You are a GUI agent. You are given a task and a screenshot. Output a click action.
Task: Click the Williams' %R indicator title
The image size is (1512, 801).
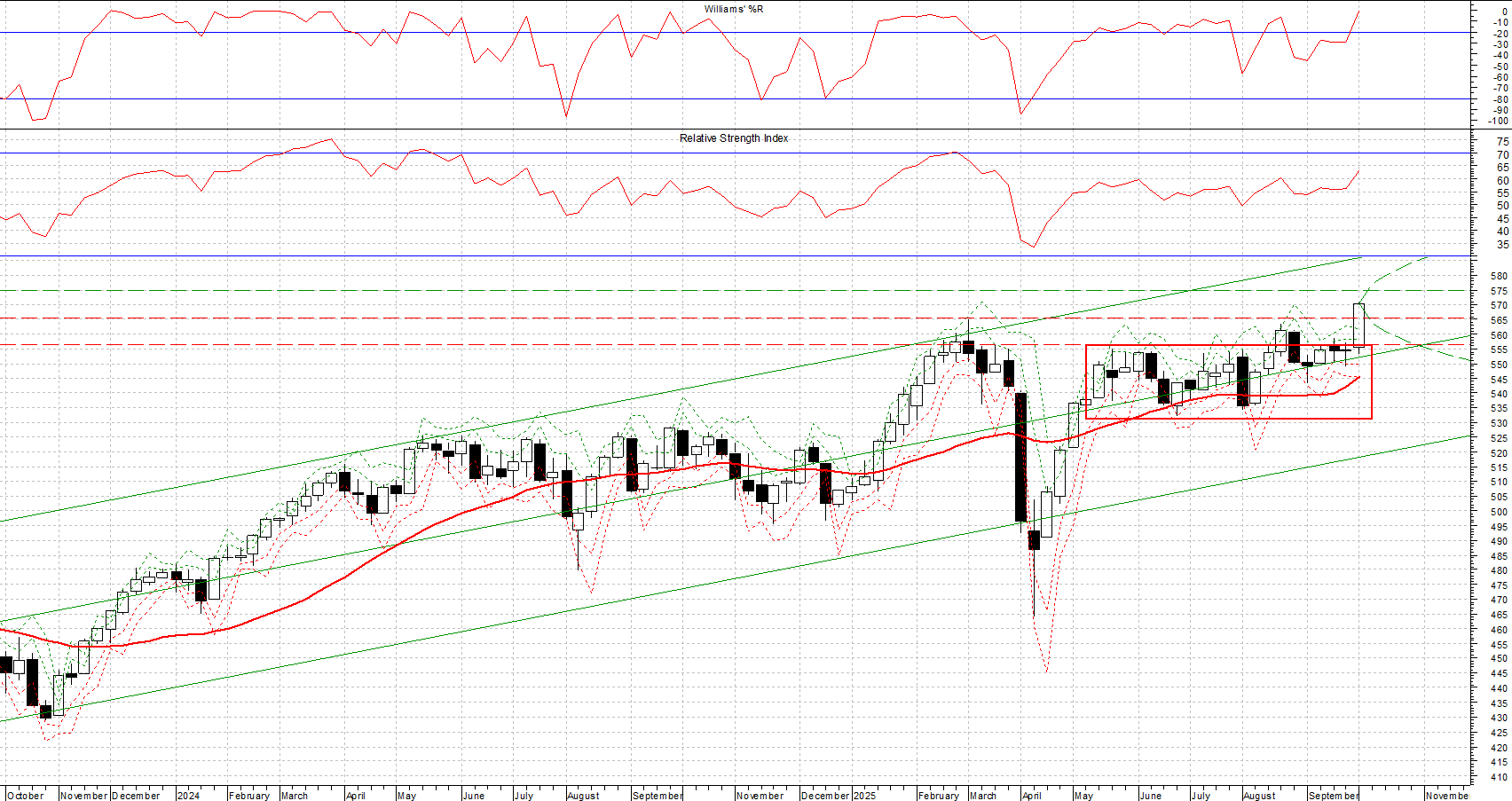[733, 9]
